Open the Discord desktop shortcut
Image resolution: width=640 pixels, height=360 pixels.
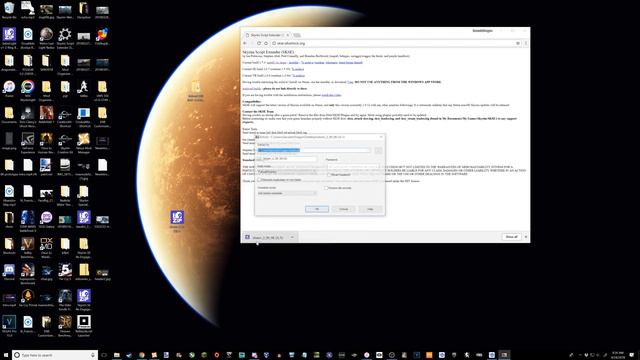pos(9,272)
